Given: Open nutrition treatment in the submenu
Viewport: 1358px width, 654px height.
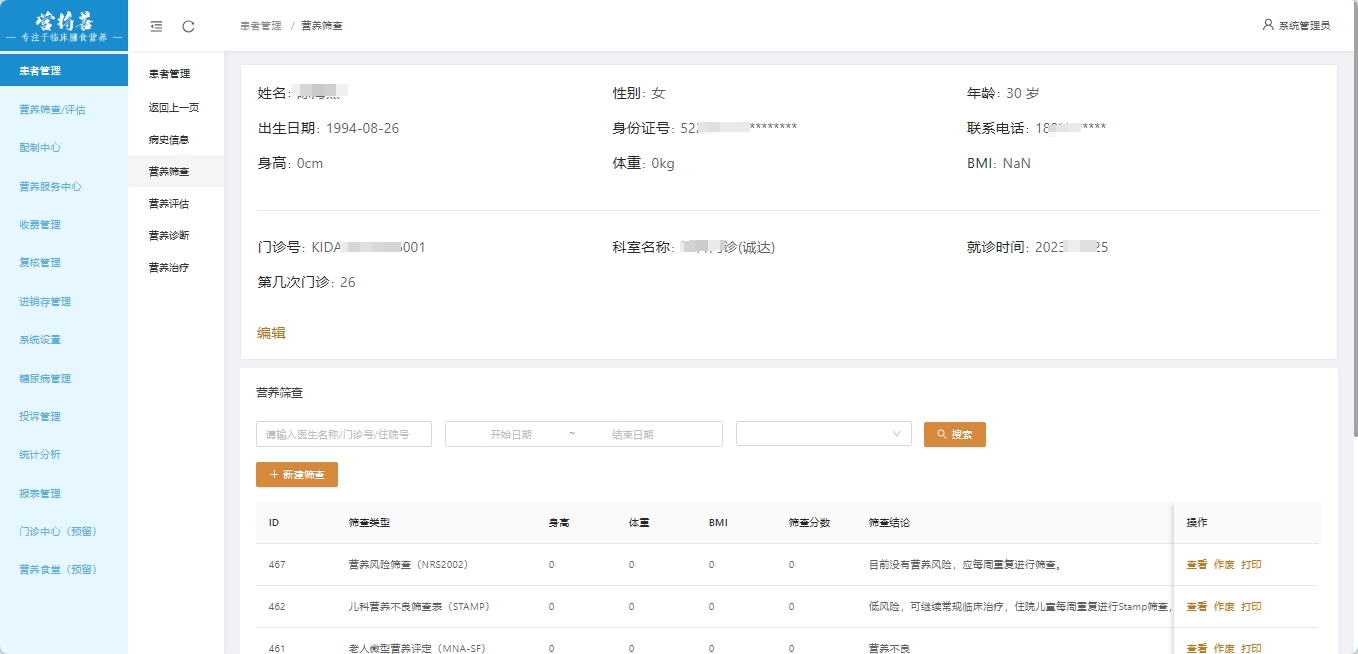Looking at the screenshot, I should 169,268.
